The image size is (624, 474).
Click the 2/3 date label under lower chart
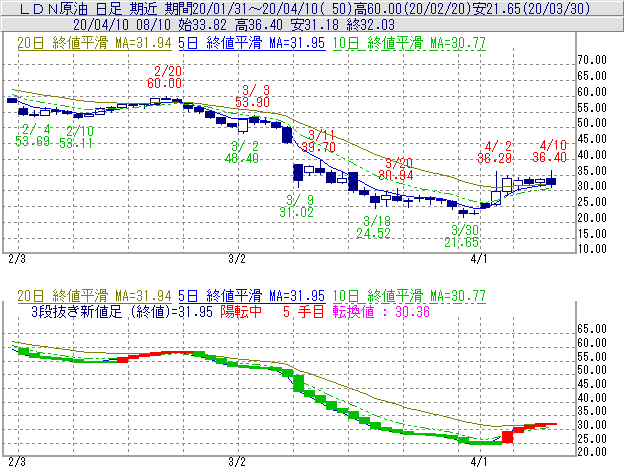(17, 462)
